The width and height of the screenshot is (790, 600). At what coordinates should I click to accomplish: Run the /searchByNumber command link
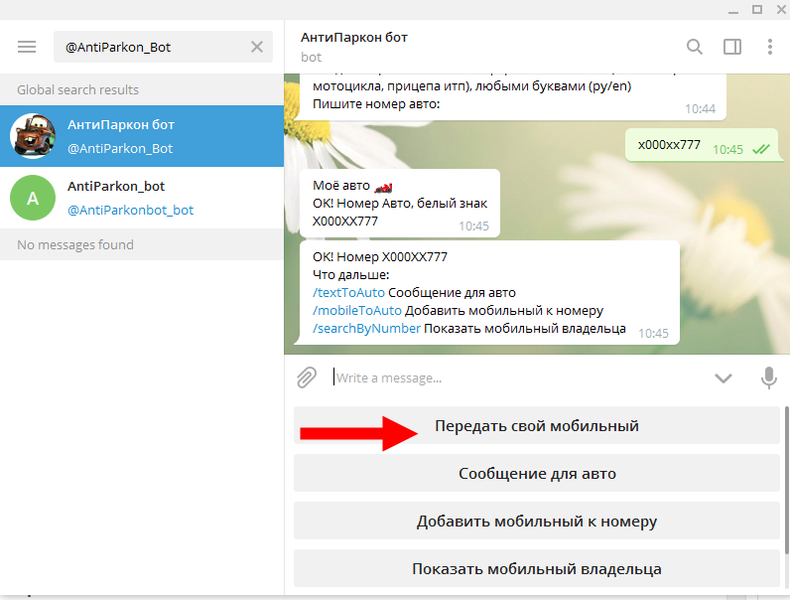tap(366, 328)
